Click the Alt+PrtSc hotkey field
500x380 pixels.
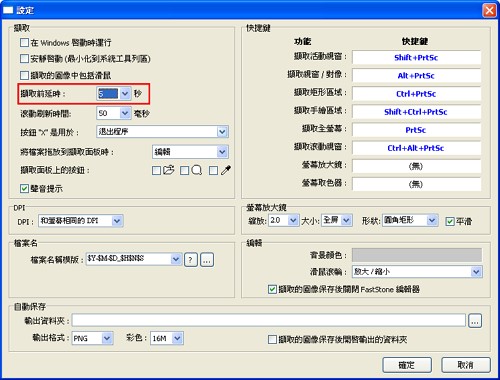[417, 76]
